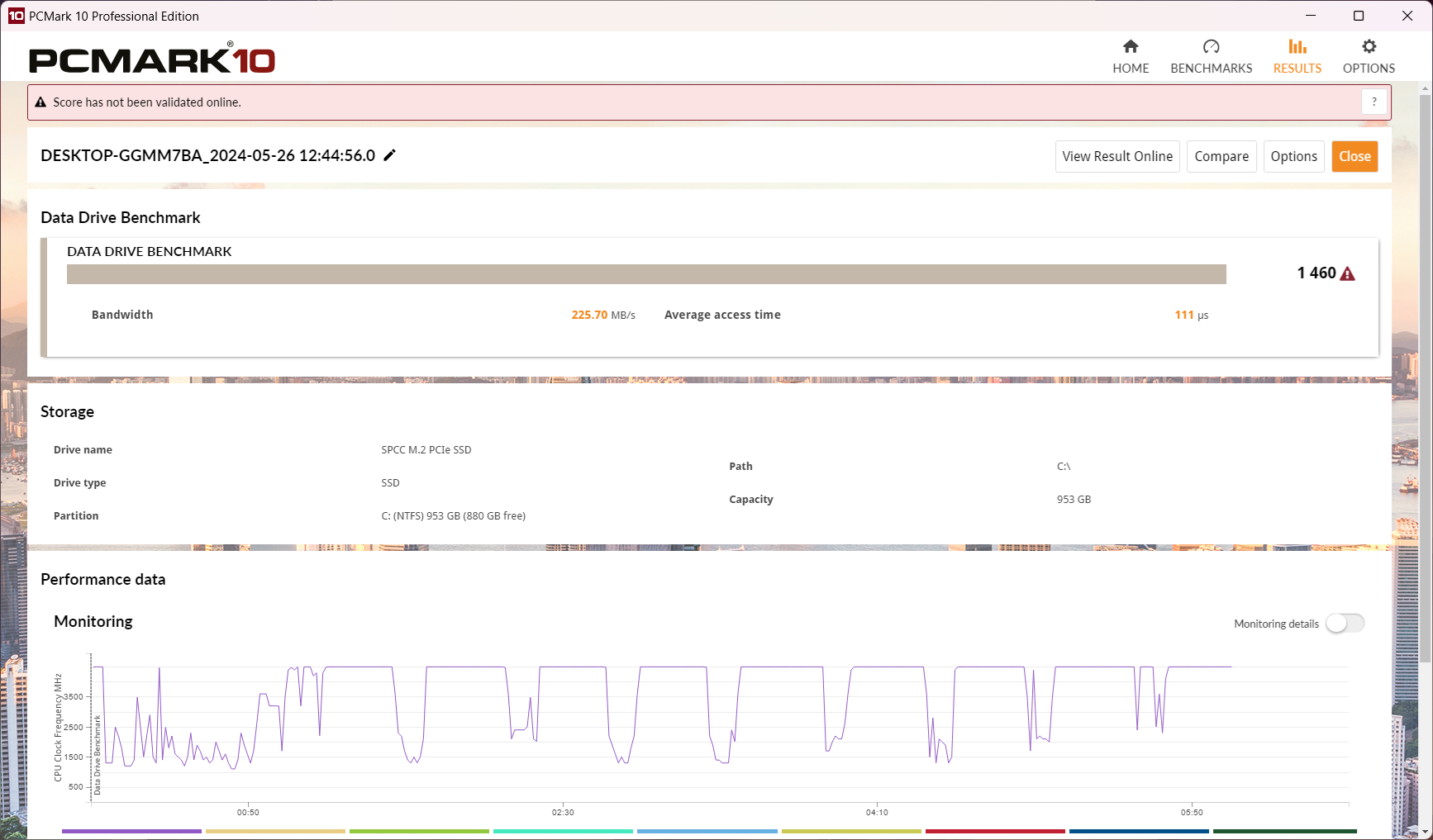This screenshot has width=1433, height=840.
Task: Toggle the Monitoring details switch
Action: point(1345,624)
